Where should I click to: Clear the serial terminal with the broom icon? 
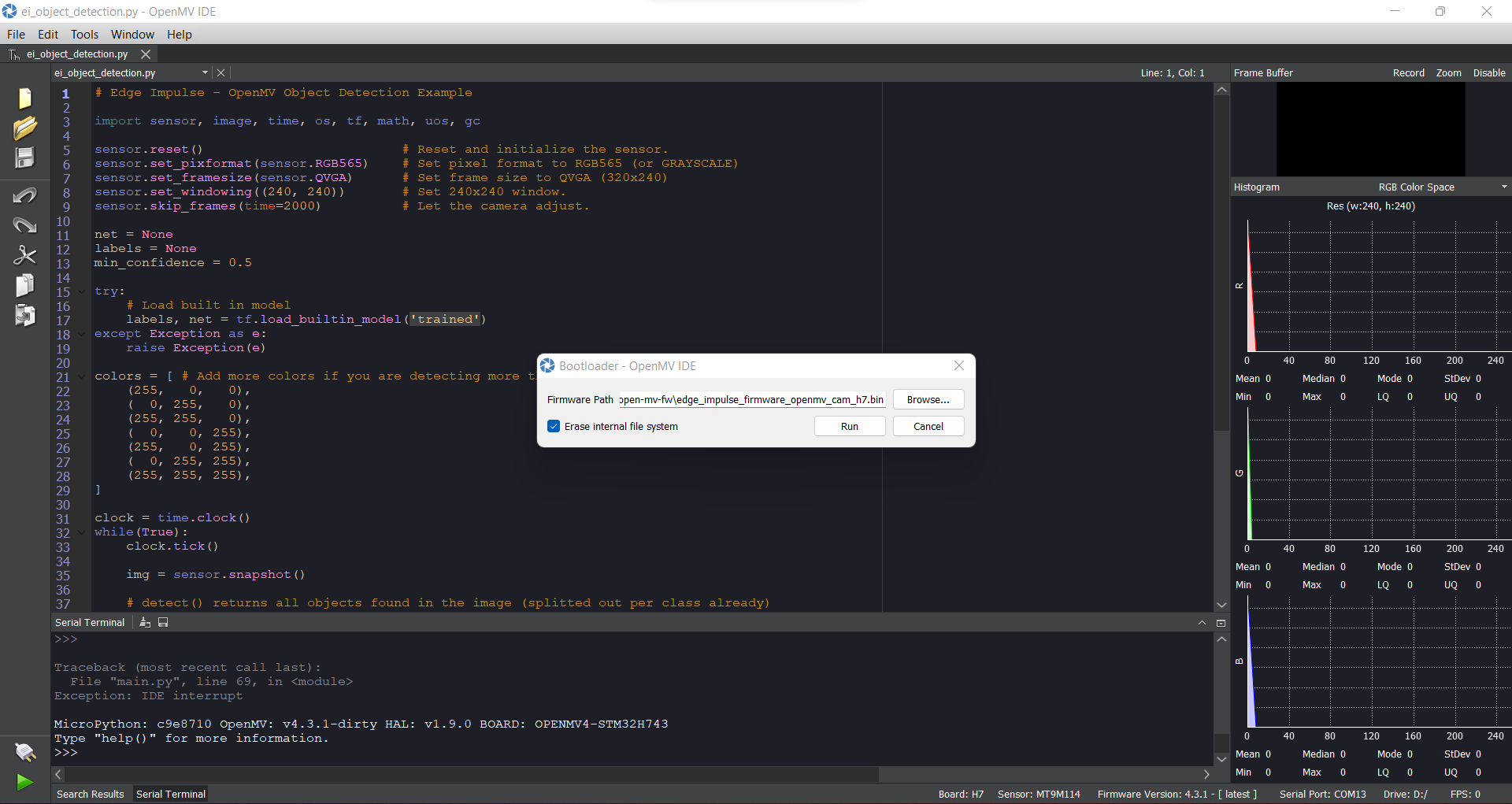[x=145, y=622]
